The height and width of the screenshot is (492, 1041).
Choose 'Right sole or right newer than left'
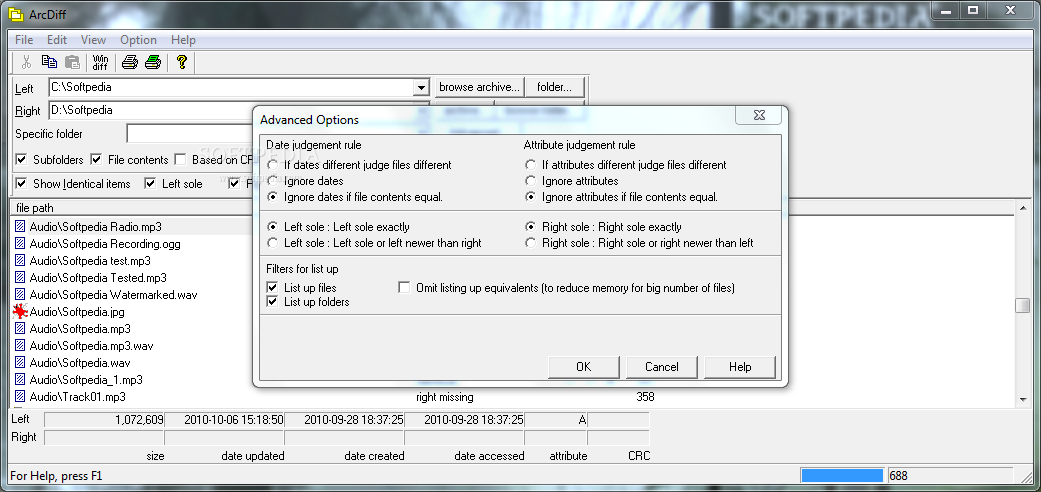(530, 243)
